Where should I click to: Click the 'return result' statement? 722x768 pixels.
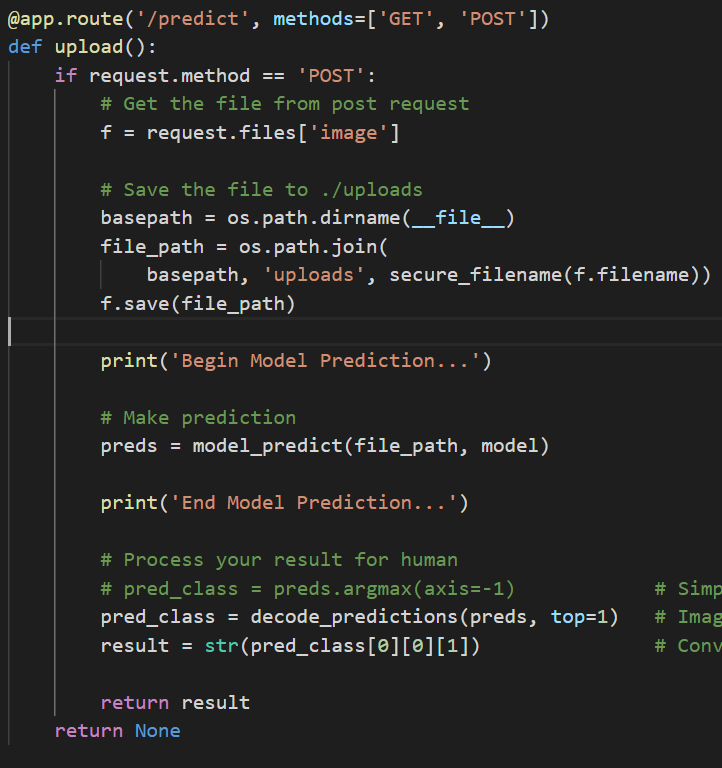[175, 703]
